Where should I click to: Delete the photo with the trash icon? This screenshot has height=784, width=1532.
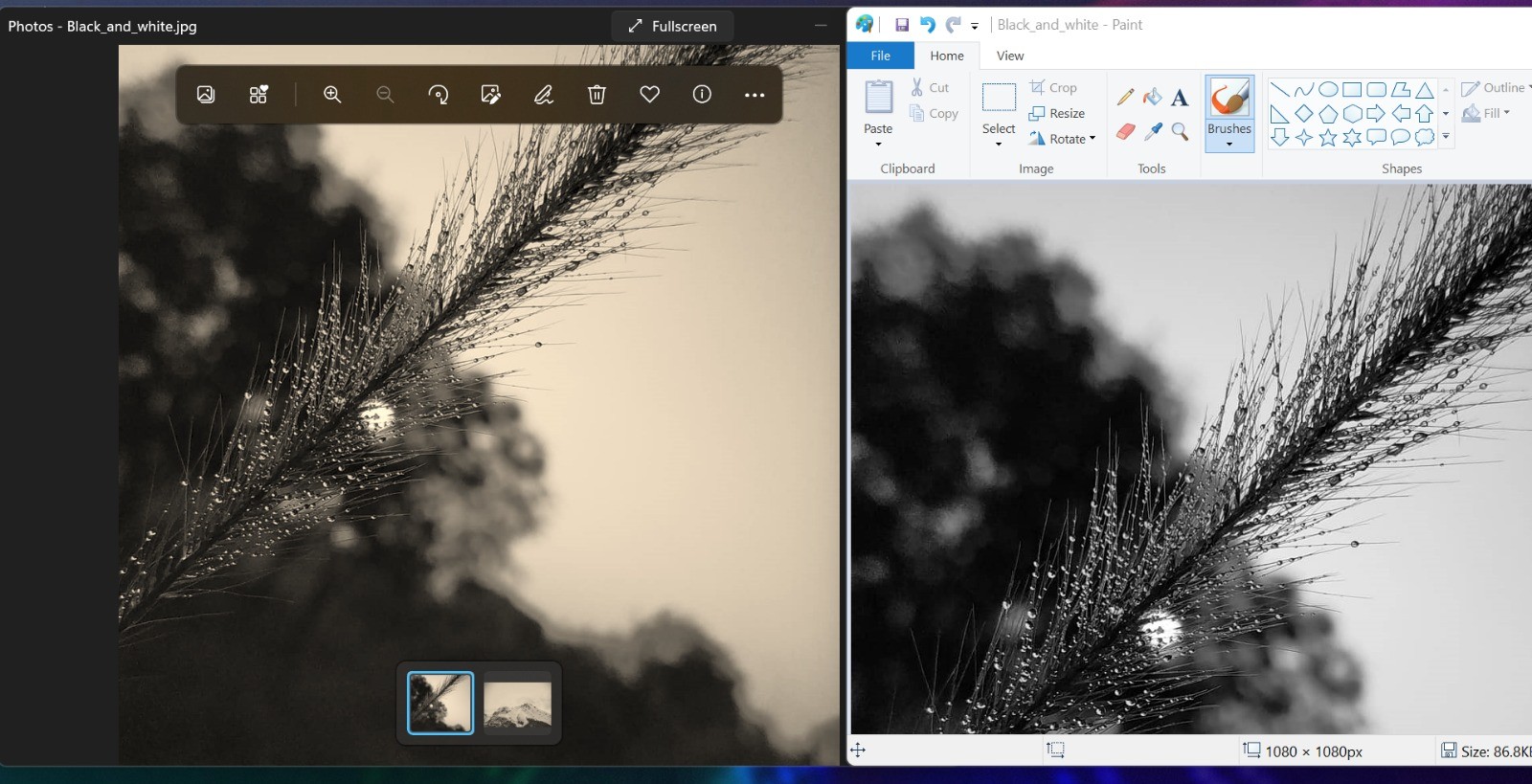click(x=597, y=94)
